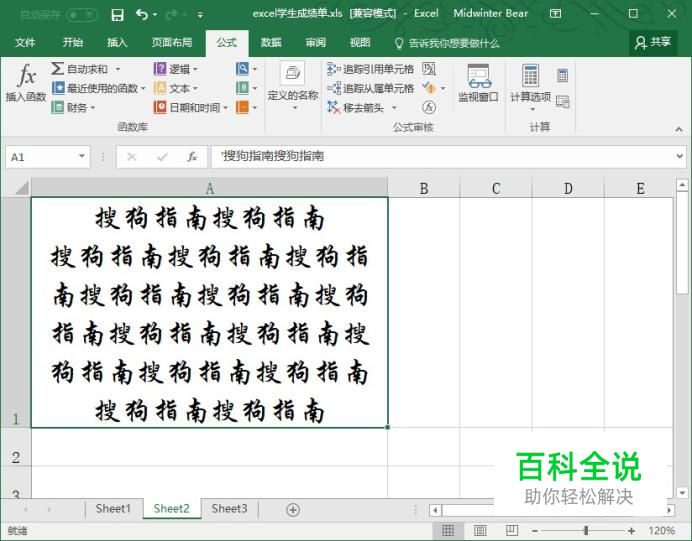Screen dimensions: 692x541
Task: Click the Calculate Sheet icon
Action: click(x=562, y=101)
